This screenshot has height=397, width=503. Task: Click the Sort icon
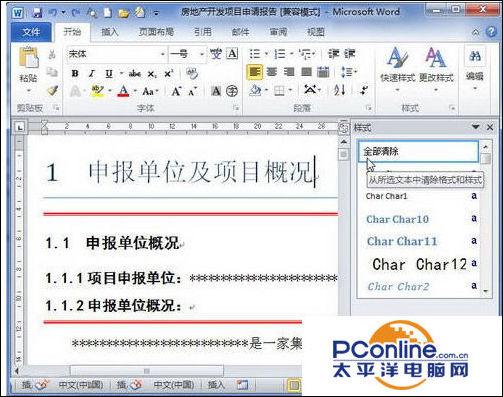pos(340,90)
